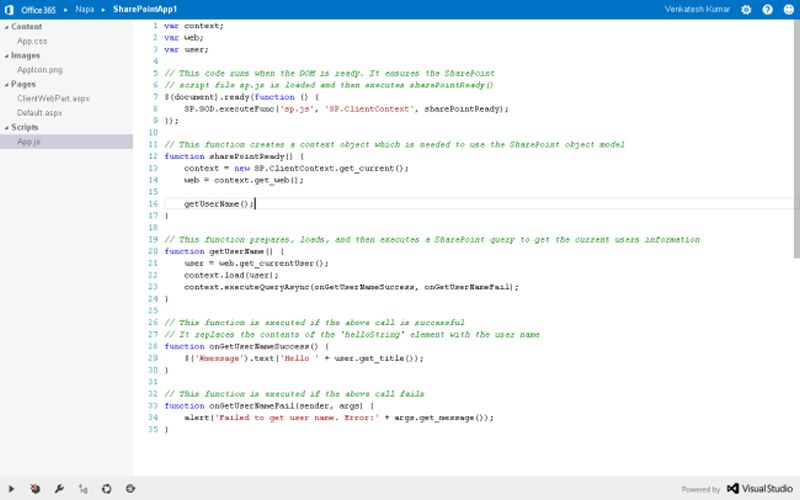Click 'context.executeQueryAsync' on line 23
Image resolution: width=800 pixels, height=500 pixels.
(x=247, y=287)
